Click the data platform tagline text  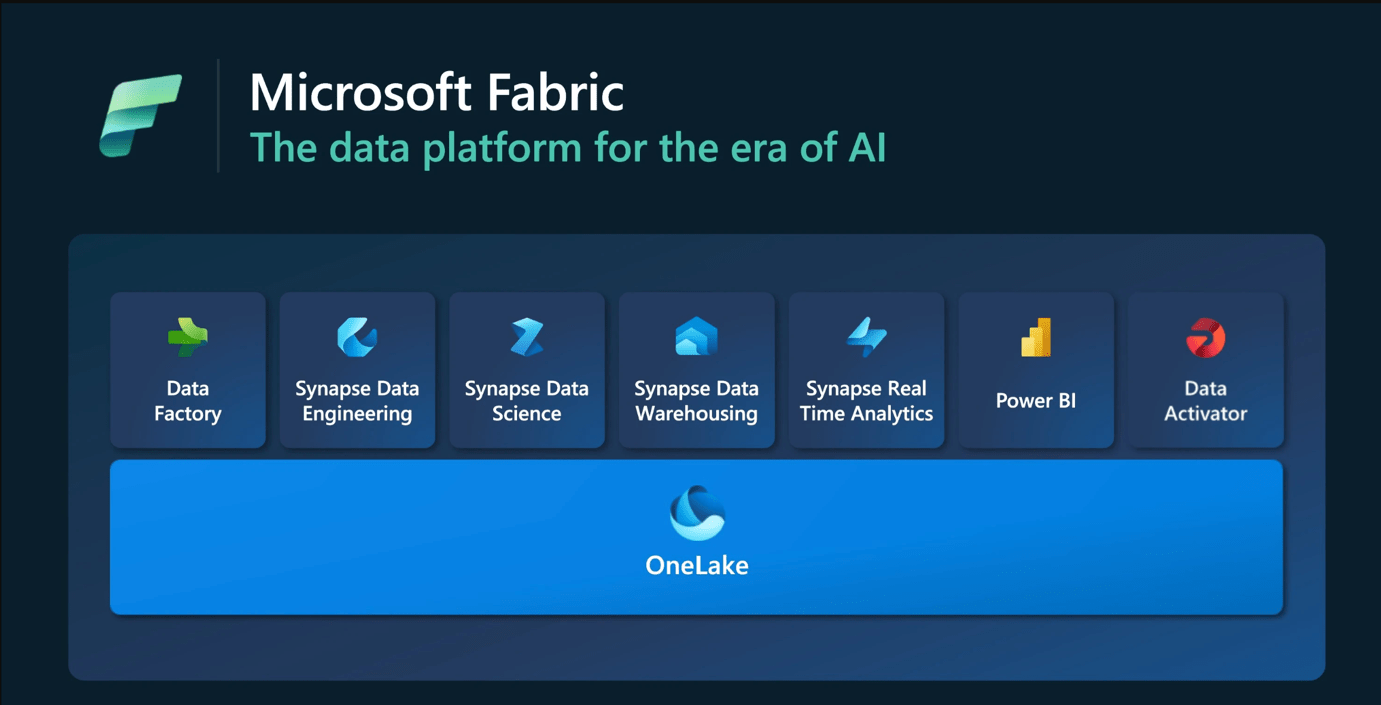(x=567, y=148)
